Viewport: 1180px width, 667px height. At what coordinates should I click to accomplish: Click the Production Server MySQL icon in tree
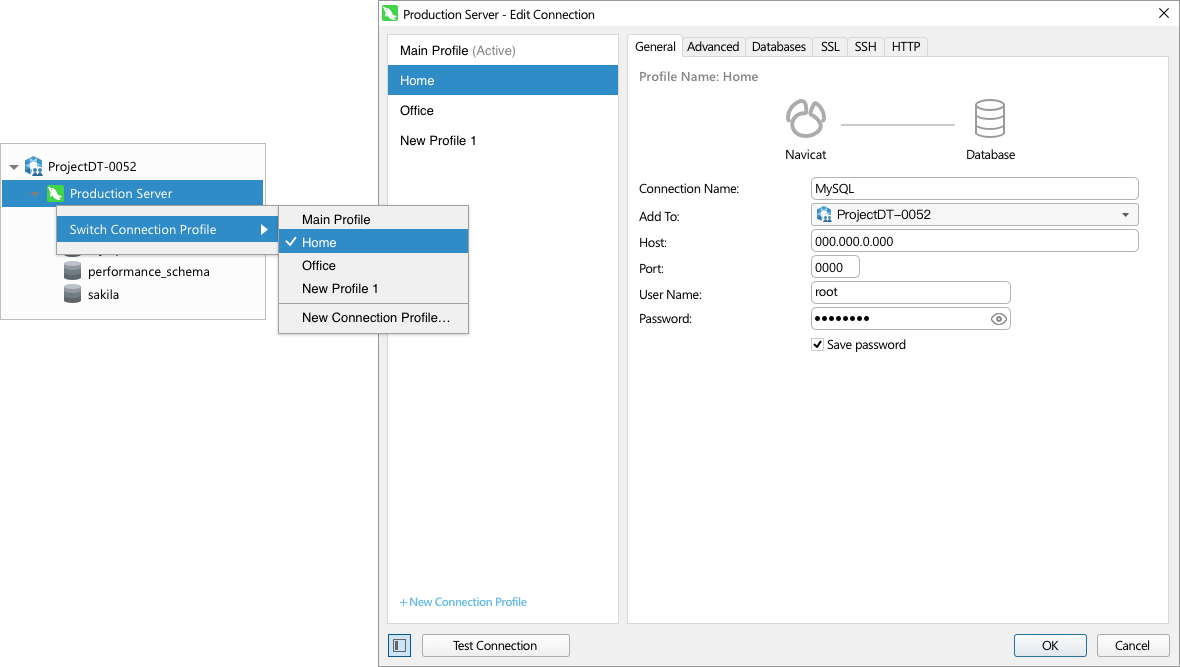click(55, 193)
